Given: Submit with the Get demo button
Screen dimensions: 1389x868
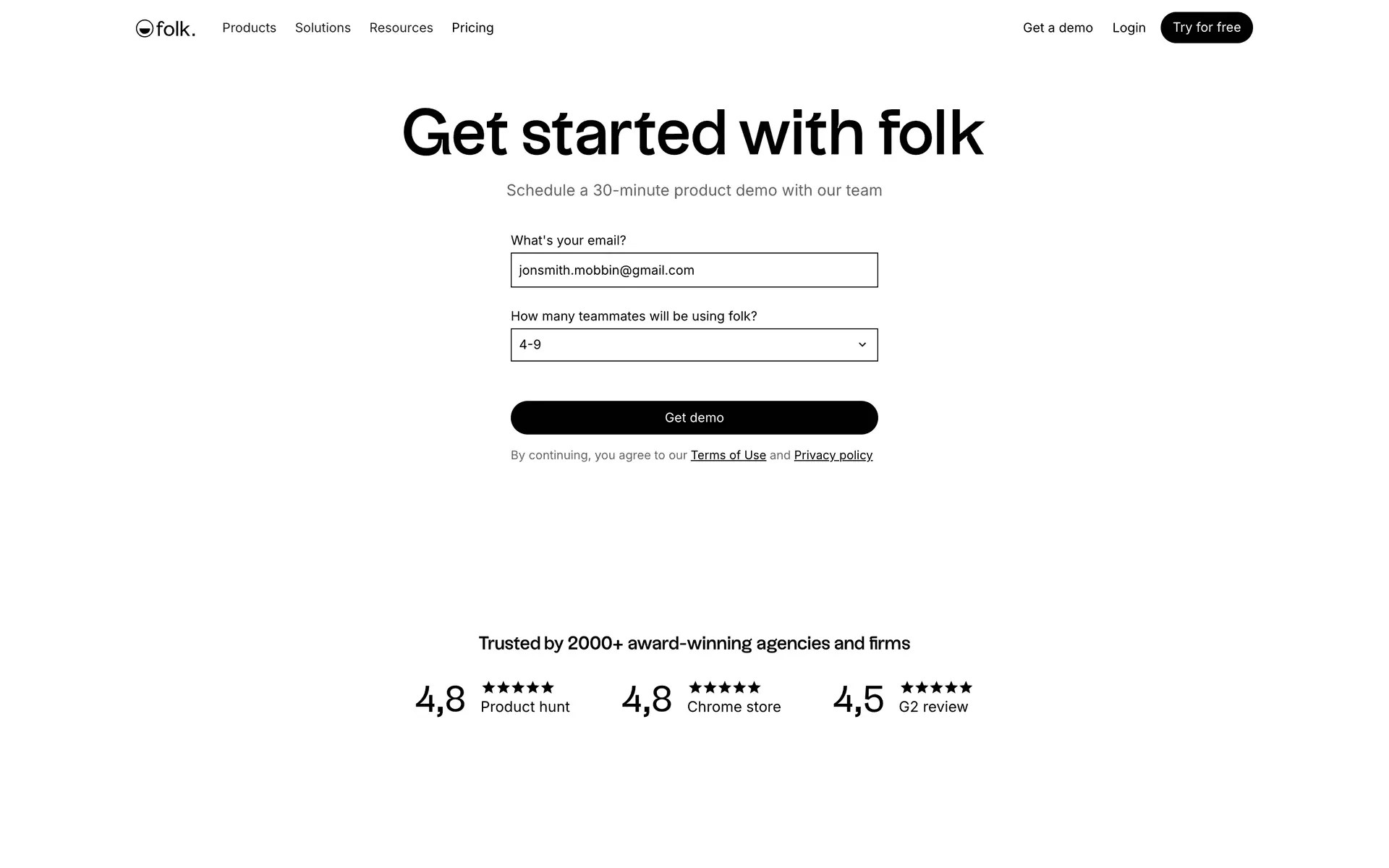Looking at the screenshot, I should tap(694, 417).
